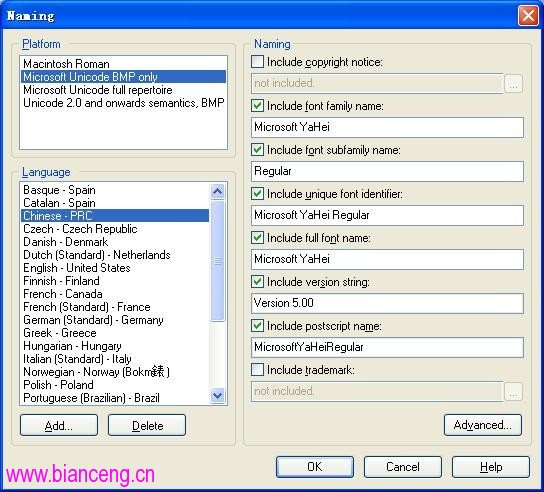Screen dimensions: 544x492
Task: Toggle Include trademark checkbox
Action: pyautogui.click(x=257, y=370)
